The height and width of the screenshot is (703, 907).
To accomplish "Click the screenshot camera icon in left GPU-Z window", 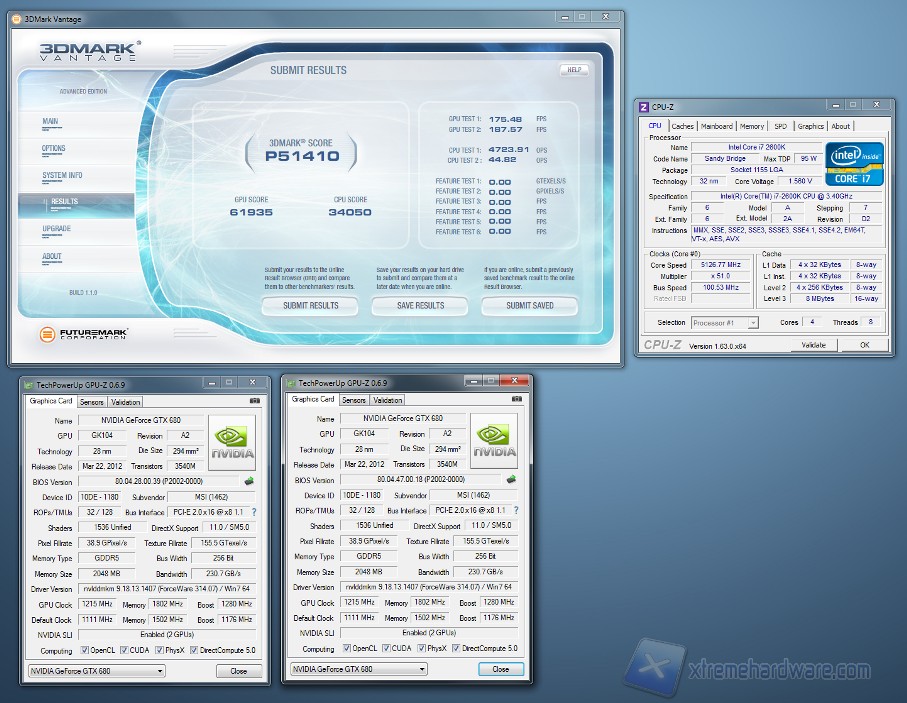I will [254, 402].
